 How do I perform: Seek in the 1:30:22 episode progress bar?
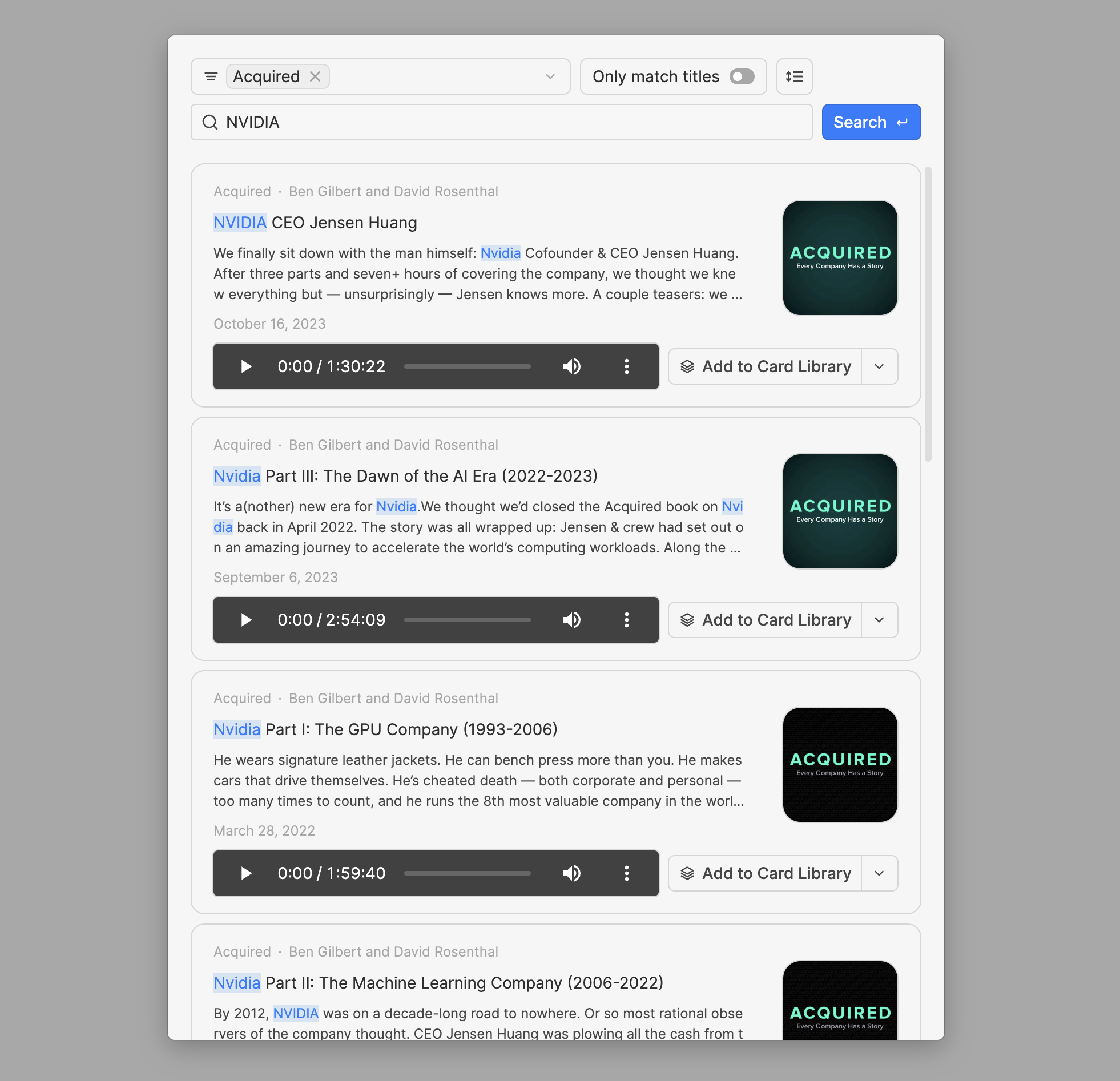tap(467, 366)
